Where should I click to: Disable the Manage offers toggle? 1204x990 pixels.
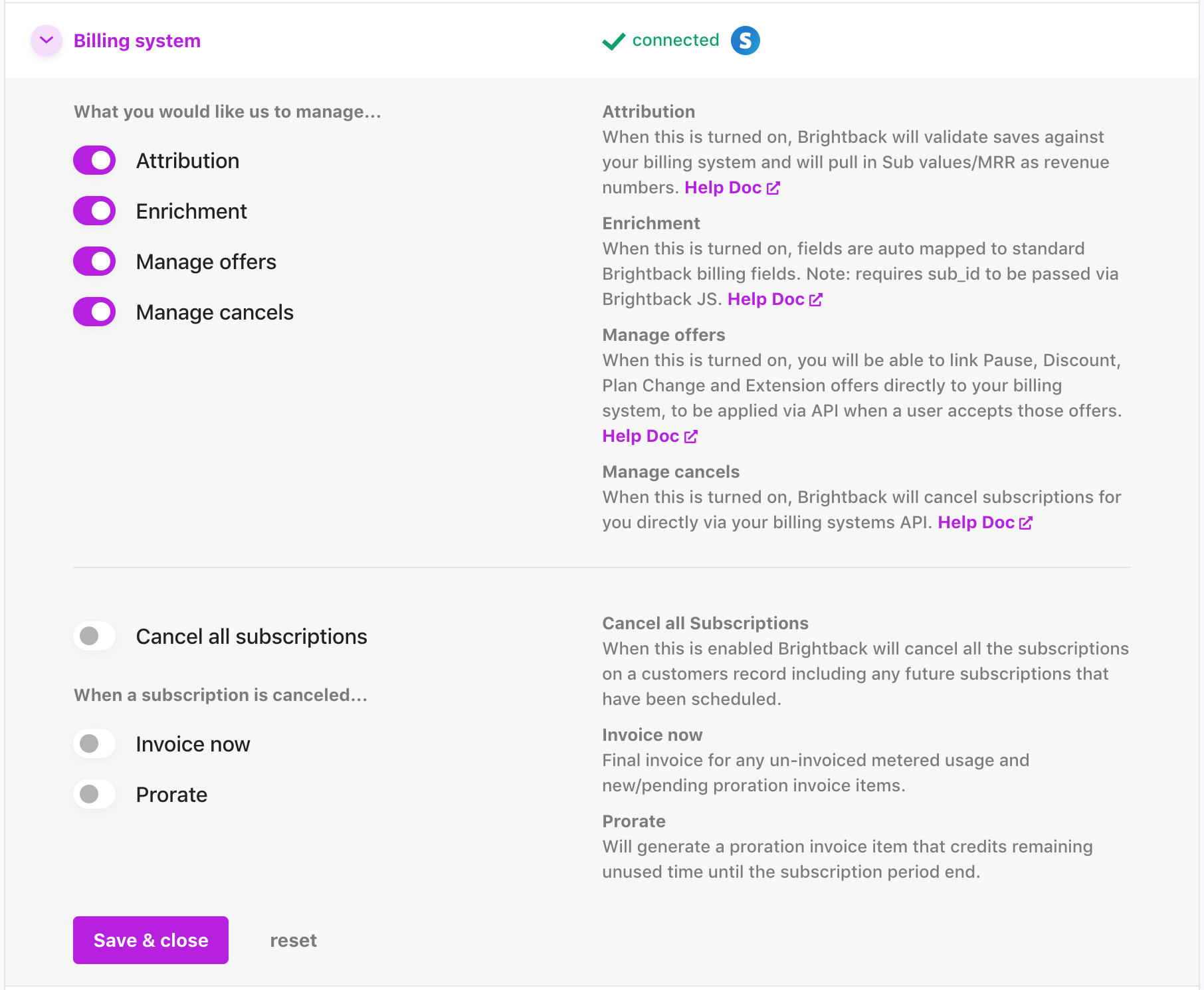(94, 261)
